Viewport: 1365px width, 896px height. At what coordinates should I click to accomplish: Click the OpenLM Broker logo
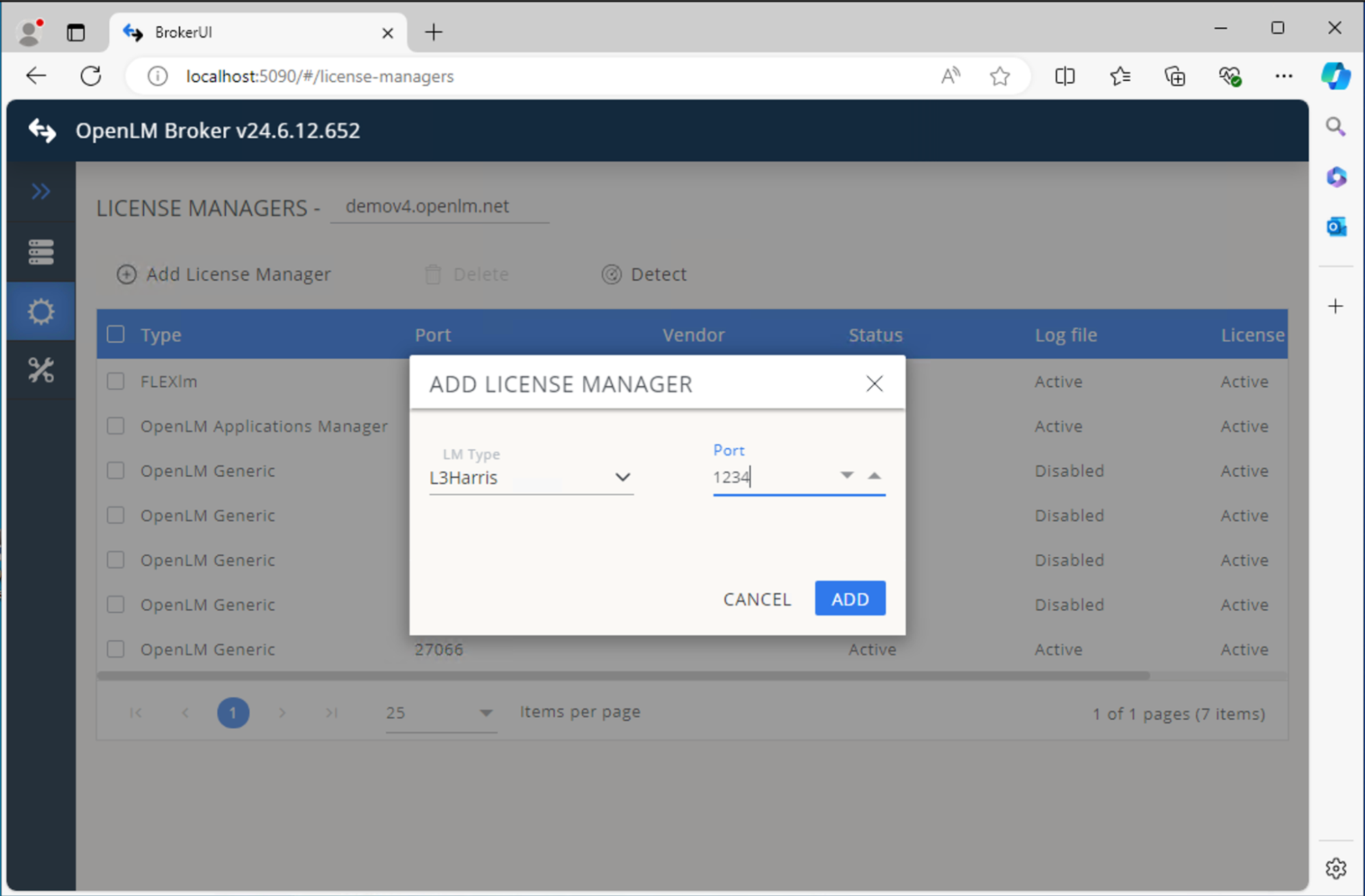[x=42, y=130]
